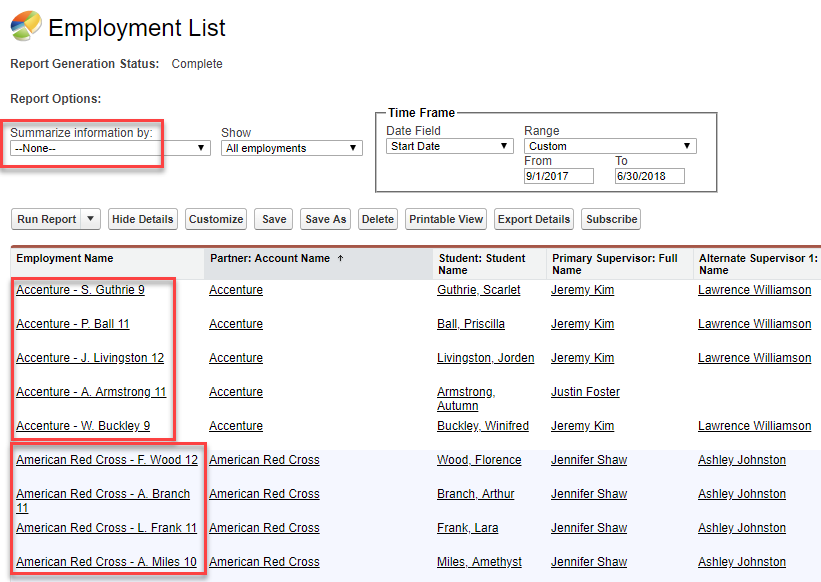Open Accenture account in S. Guthrie row

236,289
